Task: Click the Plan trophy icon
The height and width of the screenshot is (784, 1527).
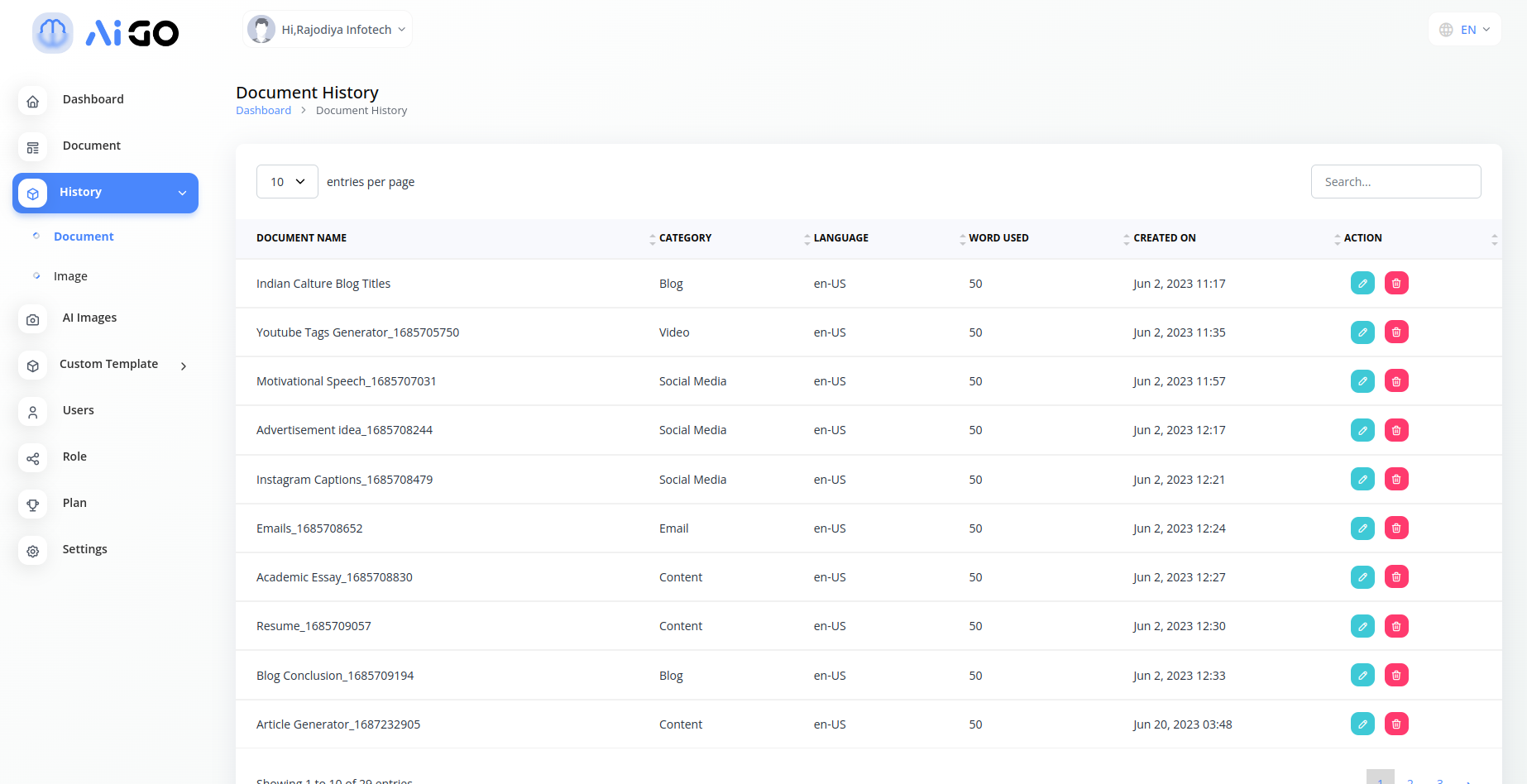Action: pos(33,504)
